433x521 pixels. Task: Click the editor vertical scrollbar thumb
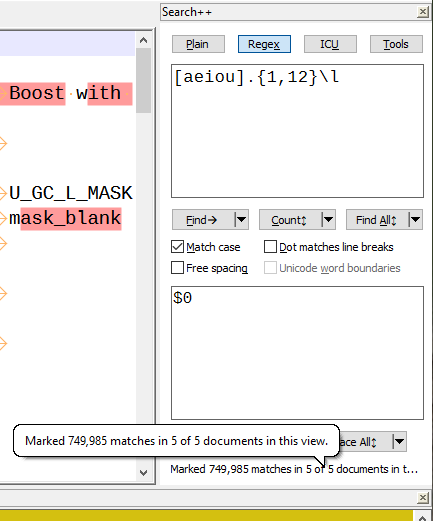144,80
